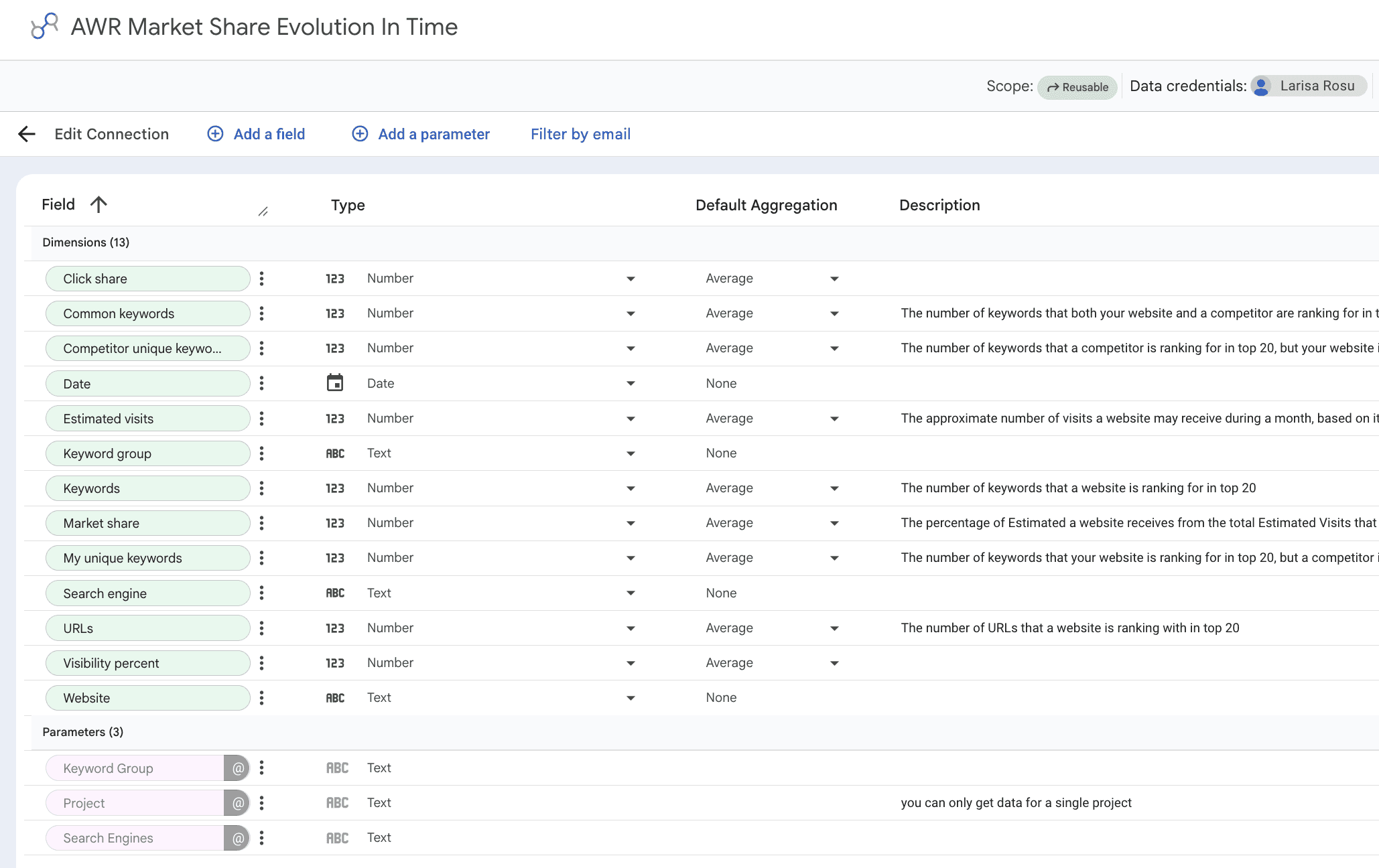Open three-dot menu for Keywords field
This screenshot has height=868, width=1379.
[x=261, y=488]
